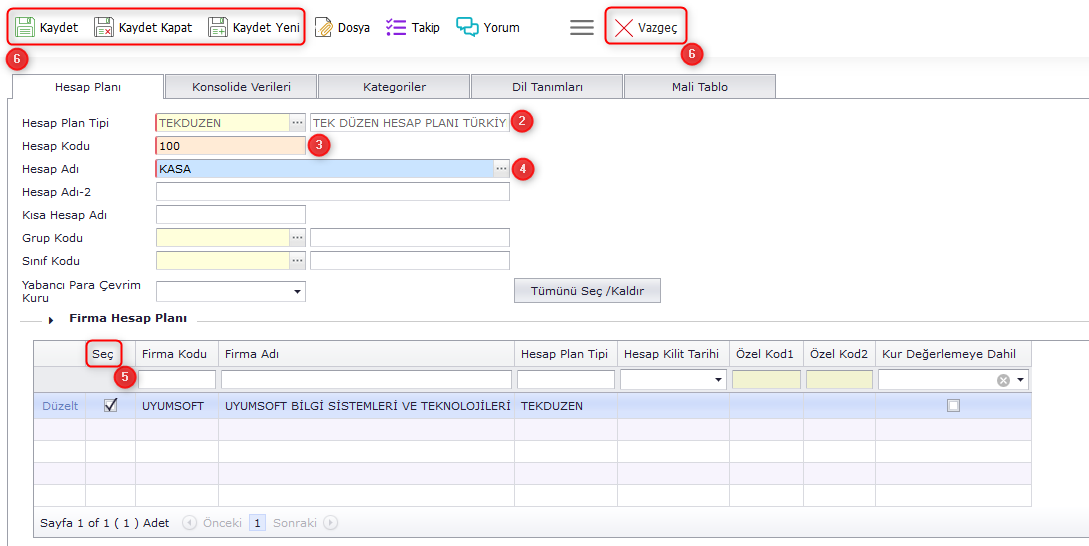Open the Yabancı Para Çevrim Kuru dropdown

pos(297,292)
